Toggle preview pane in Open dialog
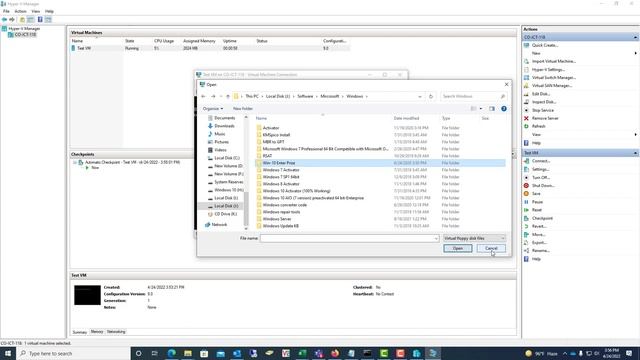The width and height of the screenshot is (640, 360). (x=492, y=109)
